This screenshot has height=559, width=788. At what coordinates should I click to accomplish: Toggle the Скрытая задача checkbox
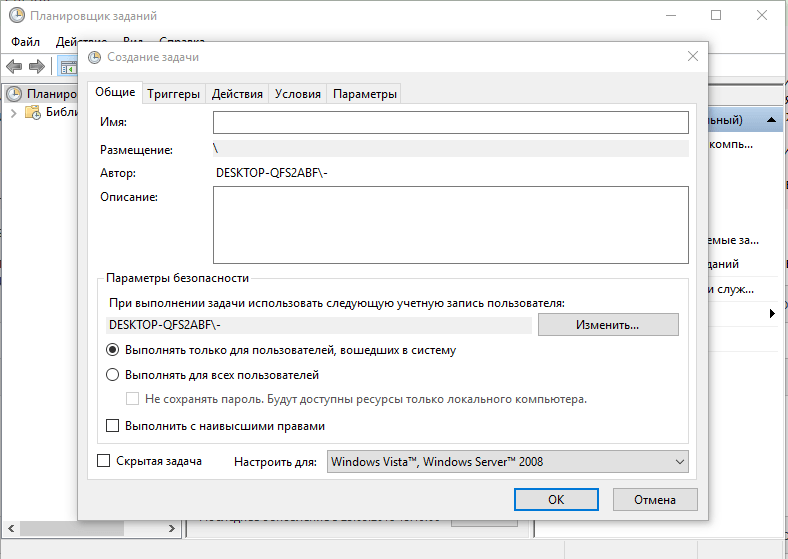tap(103, 460)
